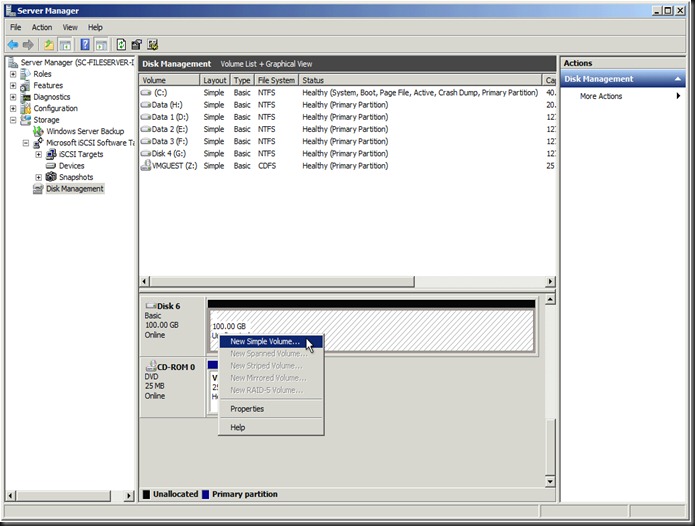Click the blue Help toolbar icon
The height and width of the screenshot is (526, 695).
point(85,45)
